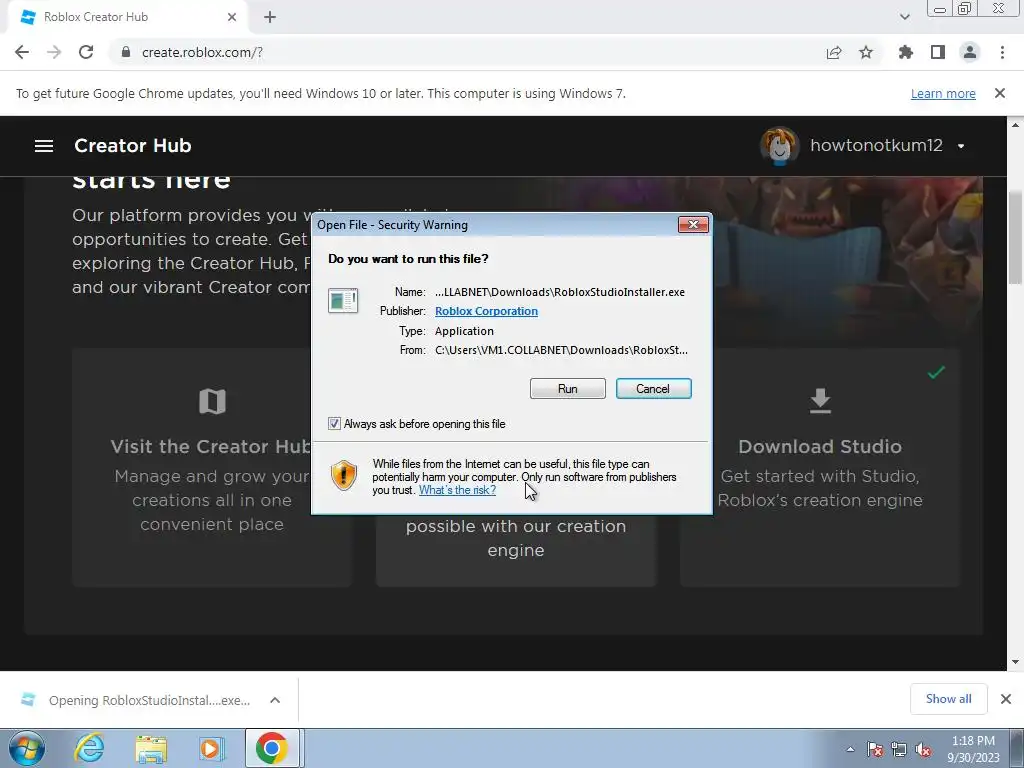The height and width of the screenshot is (768, 1024).
Task: Open the Roblox Corporation publisher link
Action: (487, 311)
